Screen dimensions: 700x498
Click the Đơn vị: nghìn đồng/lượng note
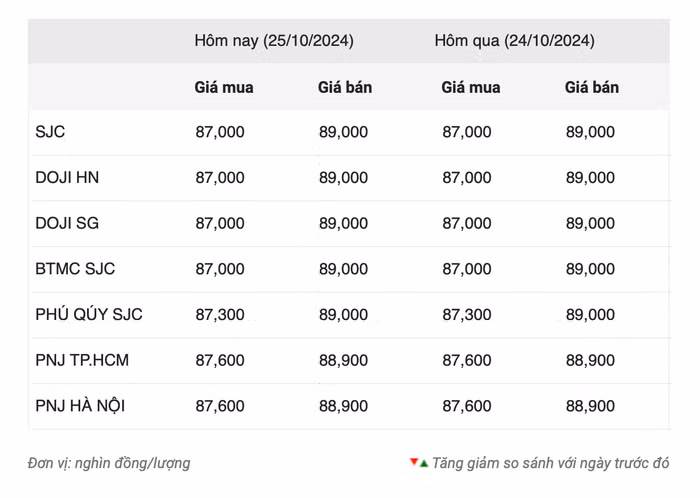109,463
